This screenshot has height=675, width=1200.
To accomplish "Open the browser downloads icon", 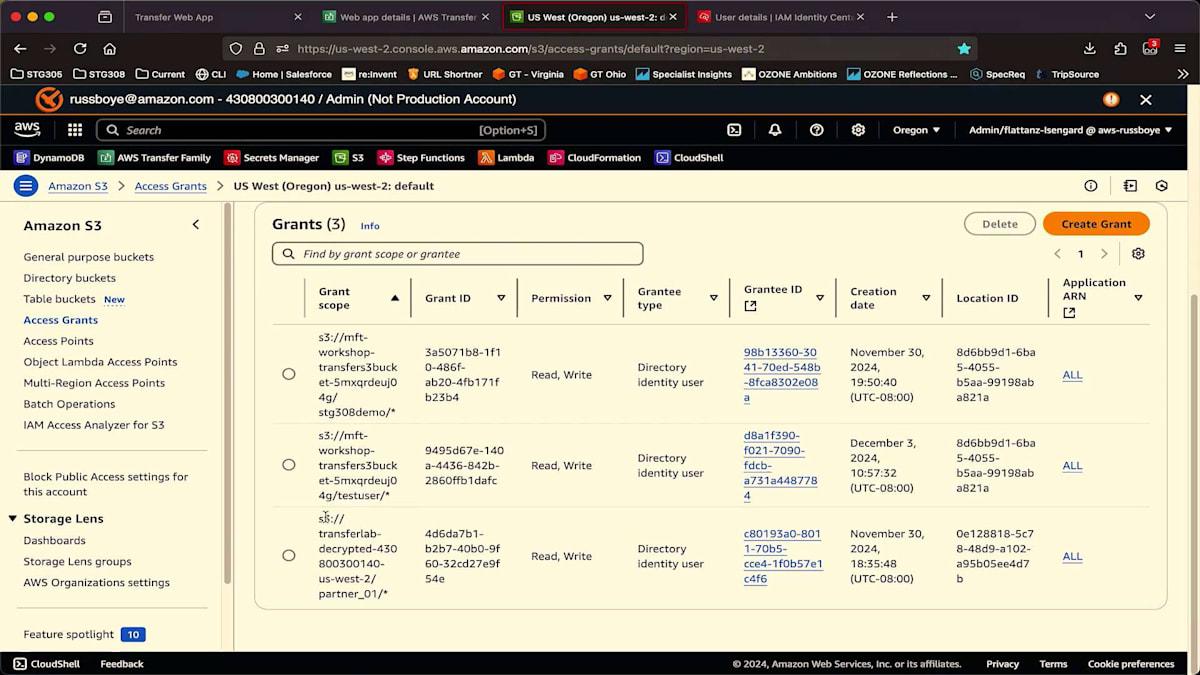I will click(1089, 48).
